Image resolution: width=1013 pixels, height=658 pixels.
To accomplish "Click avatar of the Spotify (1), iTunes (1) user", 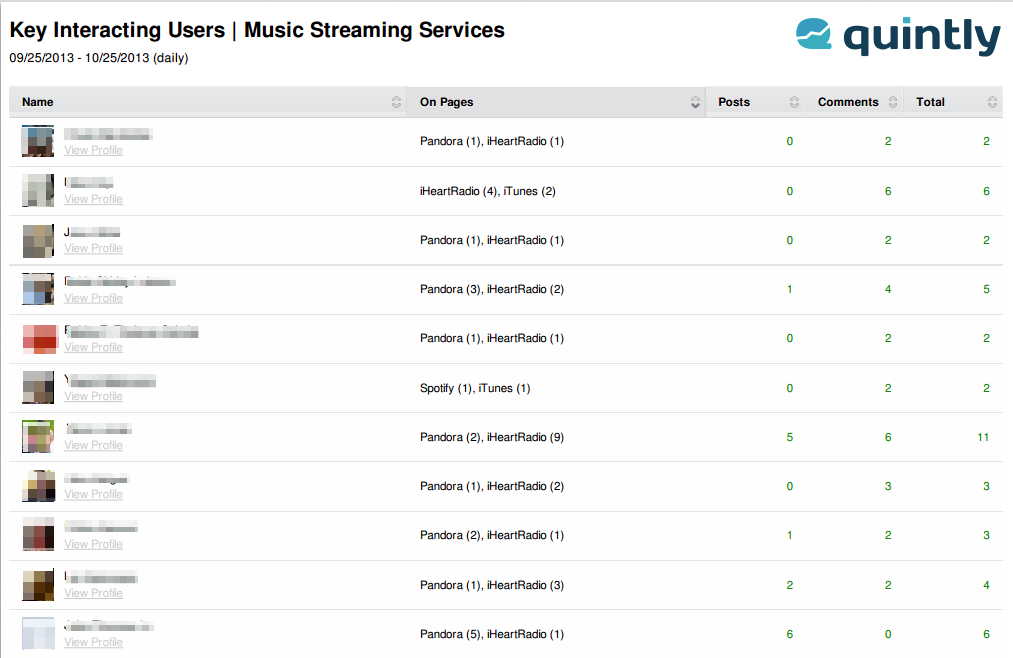I will point(38,387).
